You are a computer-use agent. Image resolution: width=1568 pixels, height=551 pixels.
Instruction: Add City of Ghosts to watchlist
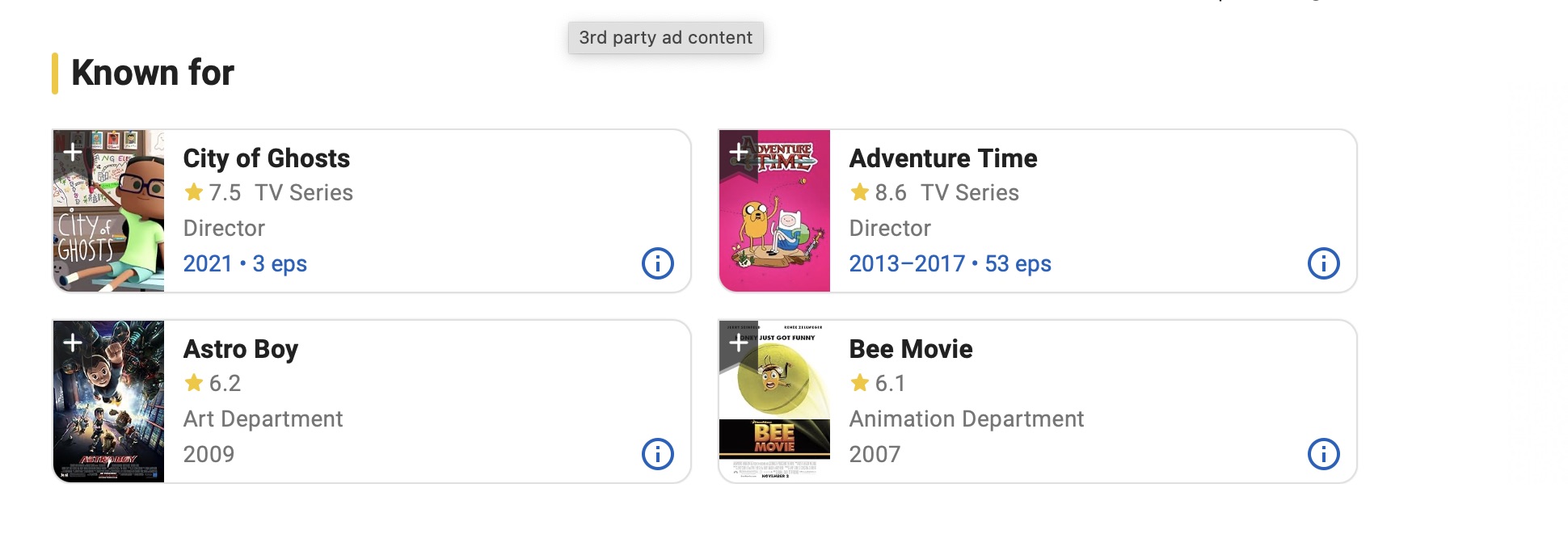[x=73, y=152]
